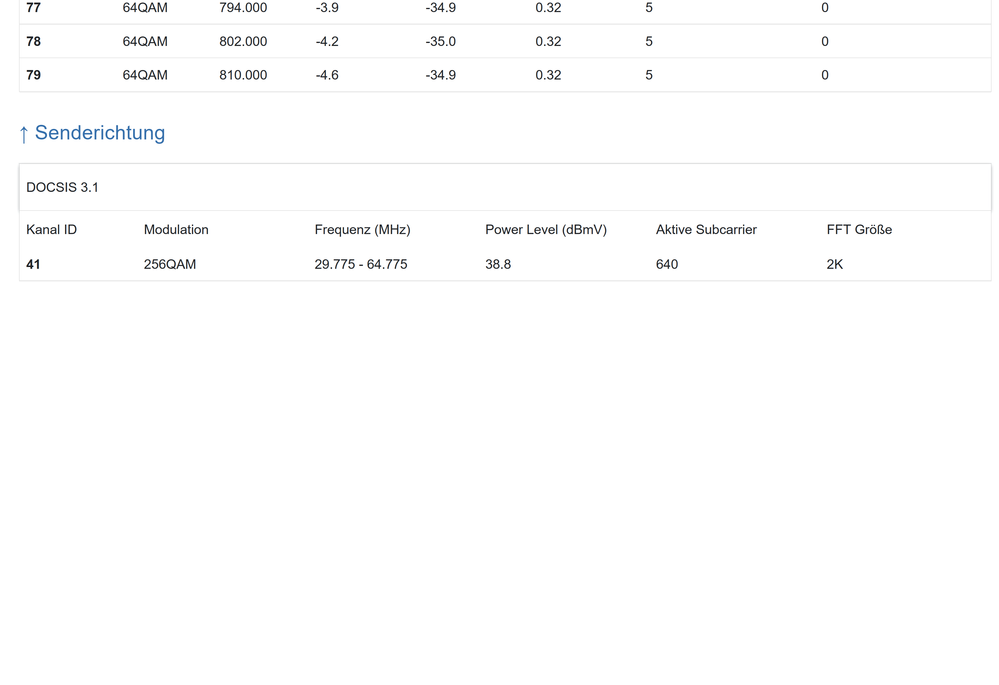Click the Frequenz (MHz) column header
Image resolution: width=999 pixels, height=685 pixels.
pos(362,229)
